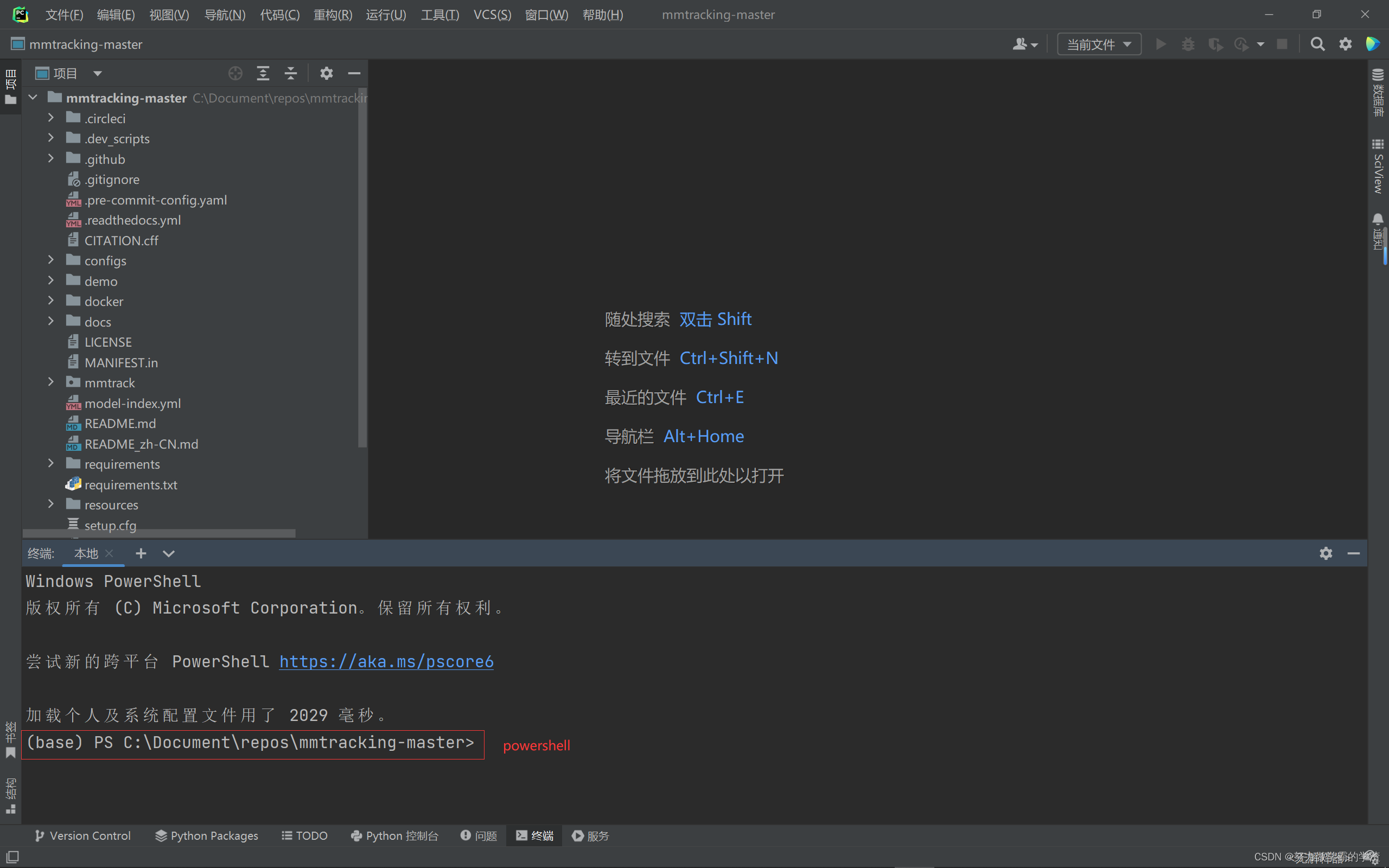Add a new terminal session with the plus icon
The height and width of the screenshot is (868, 1389).
click(141, 553)
